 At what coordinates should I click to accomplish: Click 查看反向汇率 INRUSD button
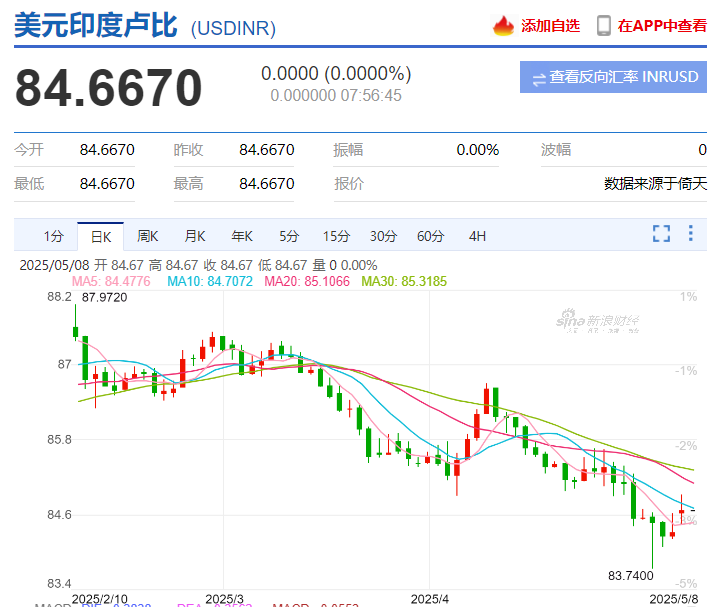613,77
